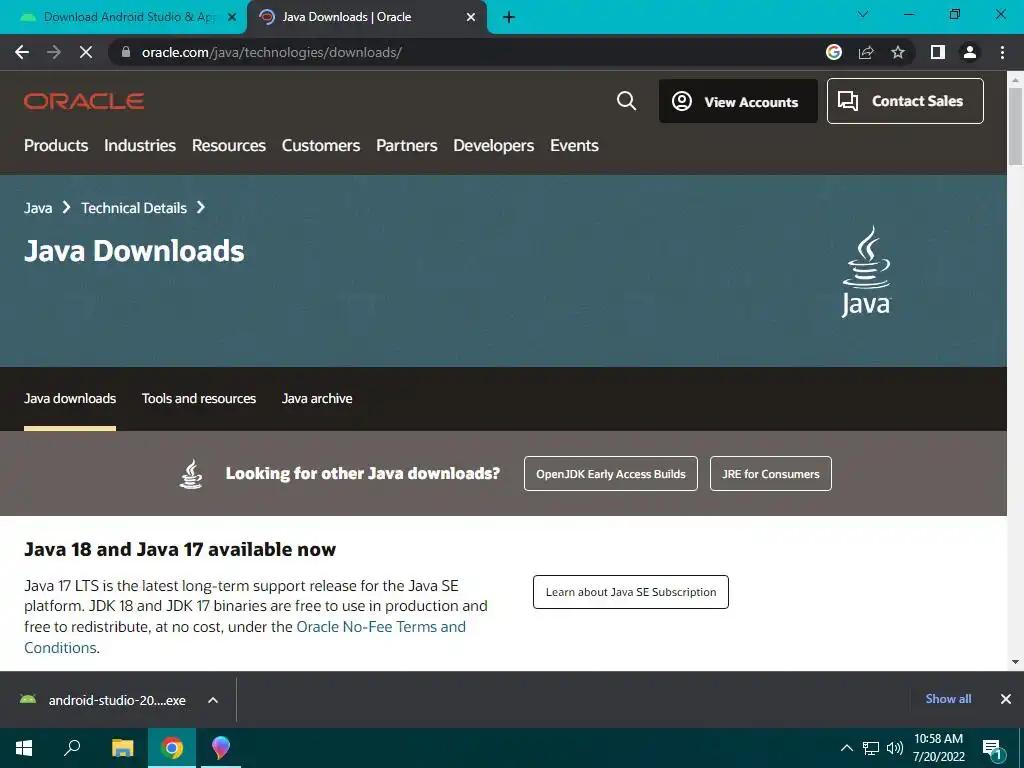Click the browser forward arrow

(x=54, y=52)
